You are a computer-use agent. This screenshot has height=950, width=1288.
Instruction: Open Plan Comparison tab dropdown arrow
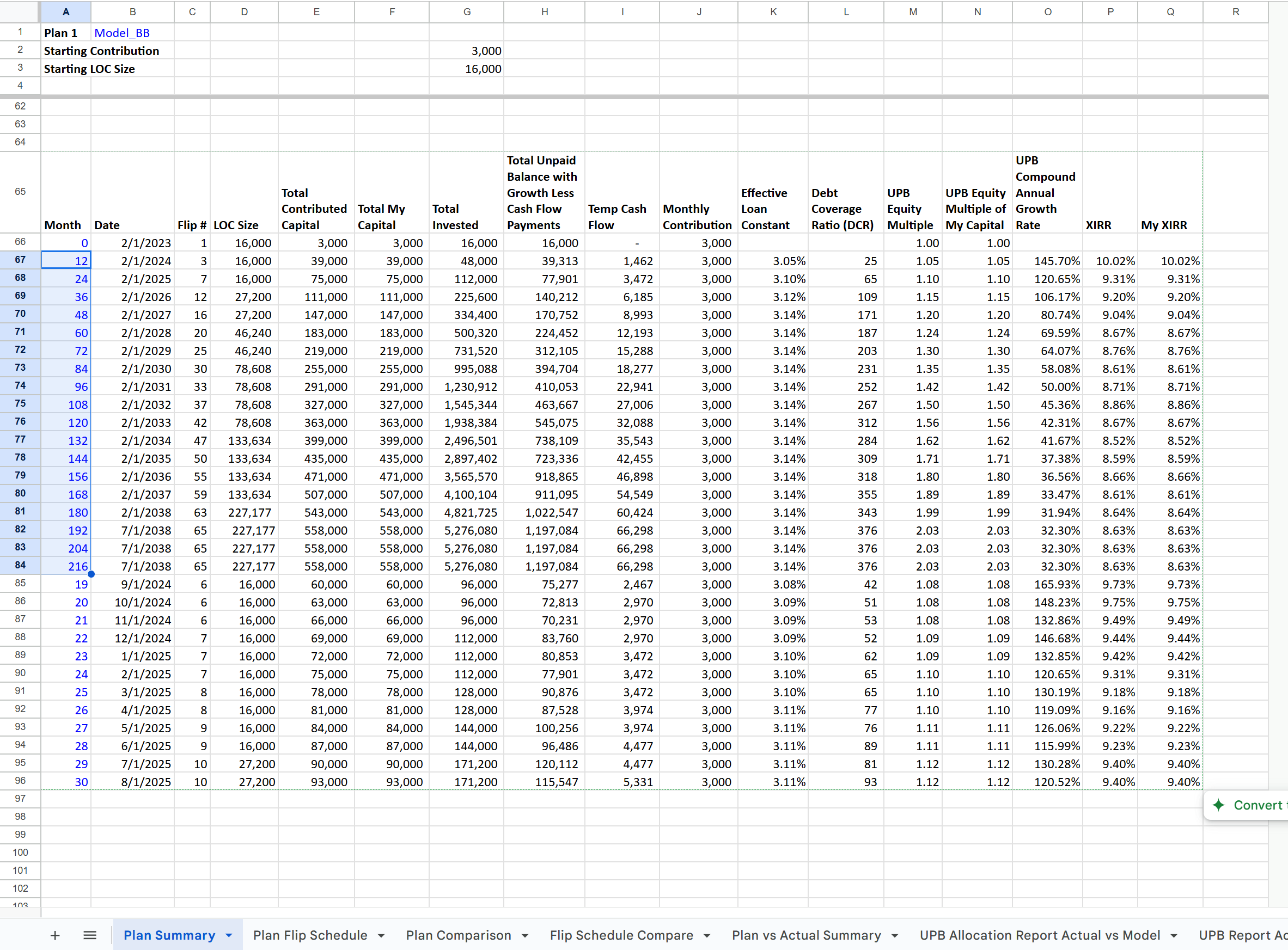point(524,936)
